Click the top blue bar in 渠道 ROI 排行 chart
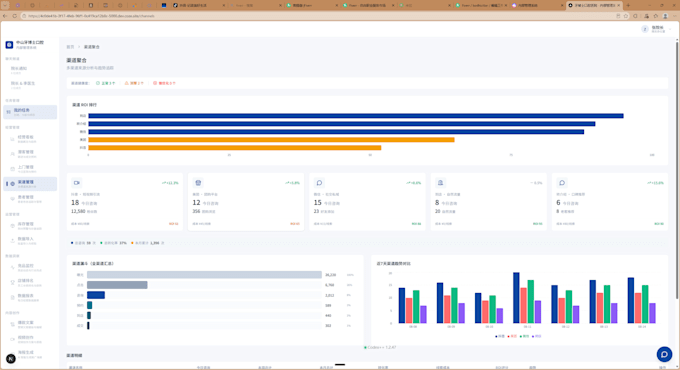 [x=356, y=116]
